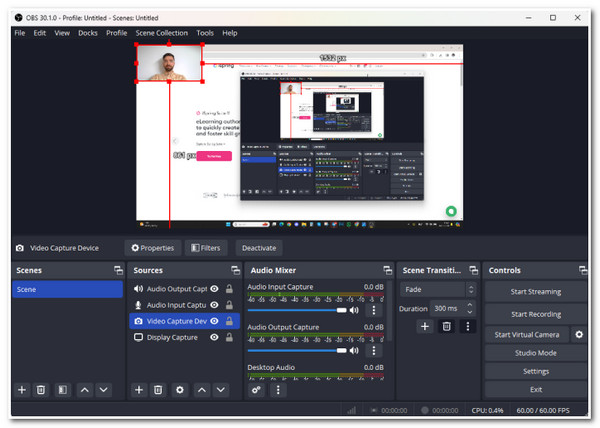This screenshot has width=600, height=428.
Task: Select webcam overlay in the preview
Action: tap(169, 63)
